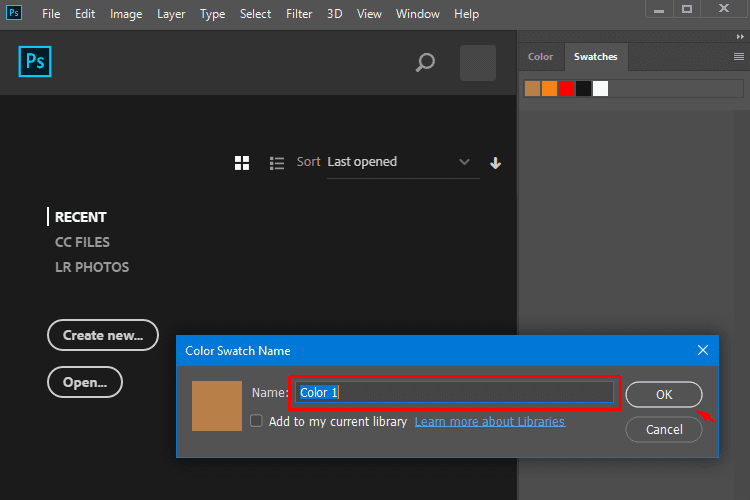
Task: Open the Layer menu
Action: tap(171, 14)
